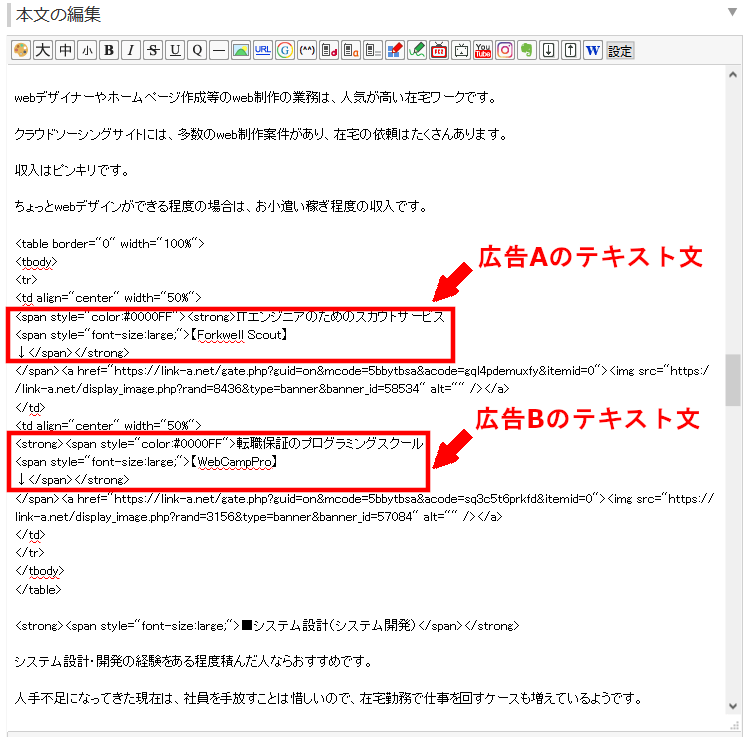747x737 pixels.
Task: Click the 転職保証のプログラミングスクール text
Action: point(330,444)
